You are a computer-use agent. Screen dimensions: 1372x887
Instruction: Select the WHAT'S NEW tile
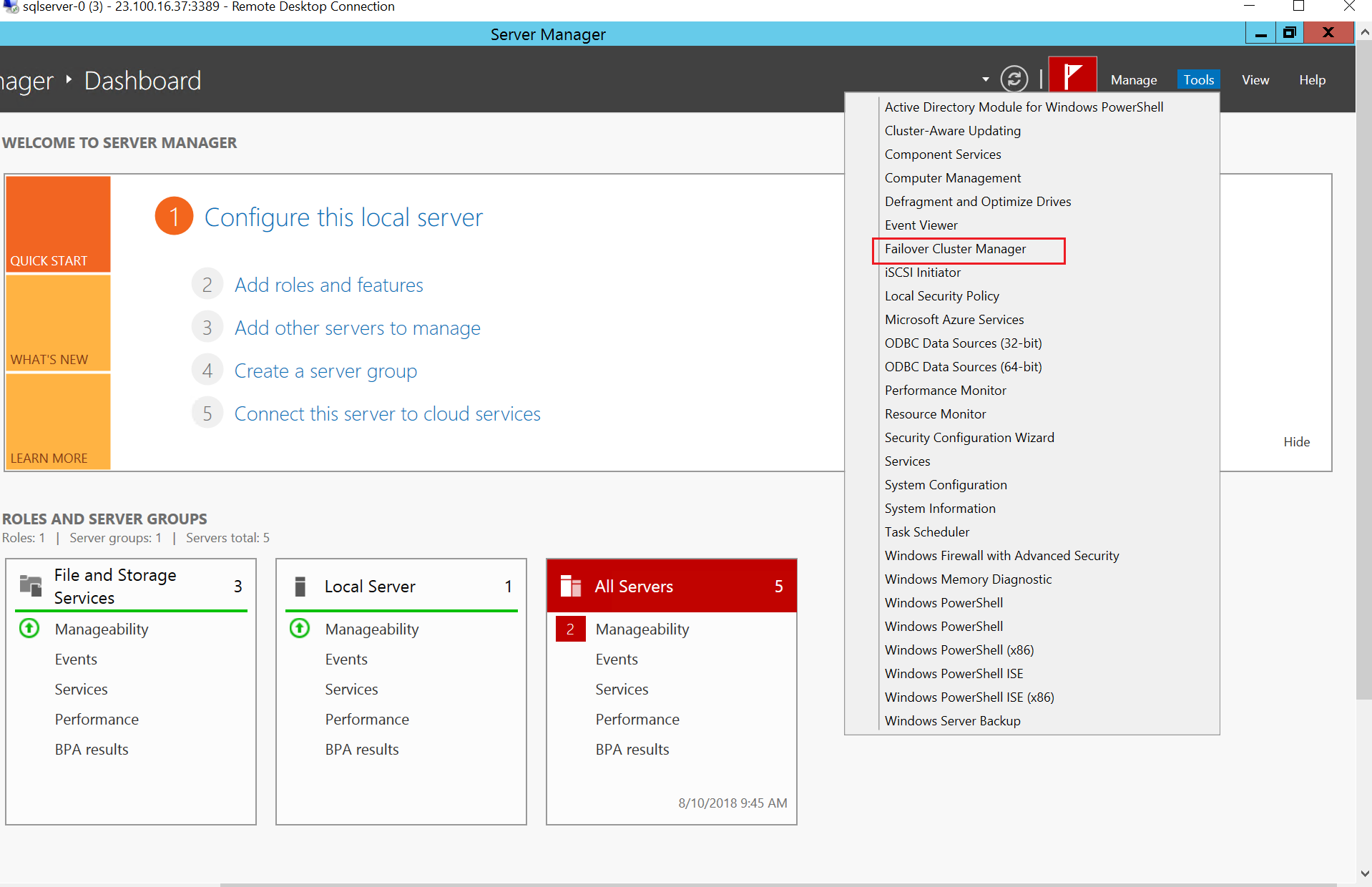coord(58,323)
